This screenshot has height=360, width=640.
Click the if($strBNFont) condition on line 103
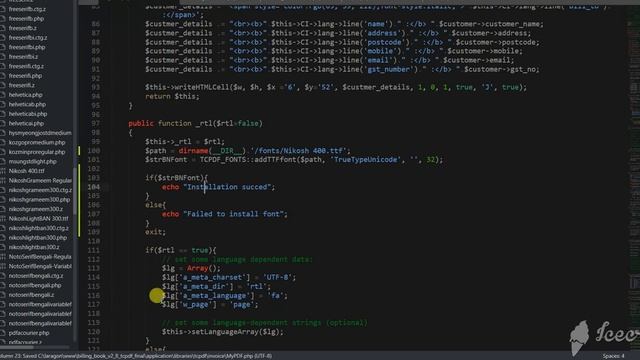pos(176,178)
